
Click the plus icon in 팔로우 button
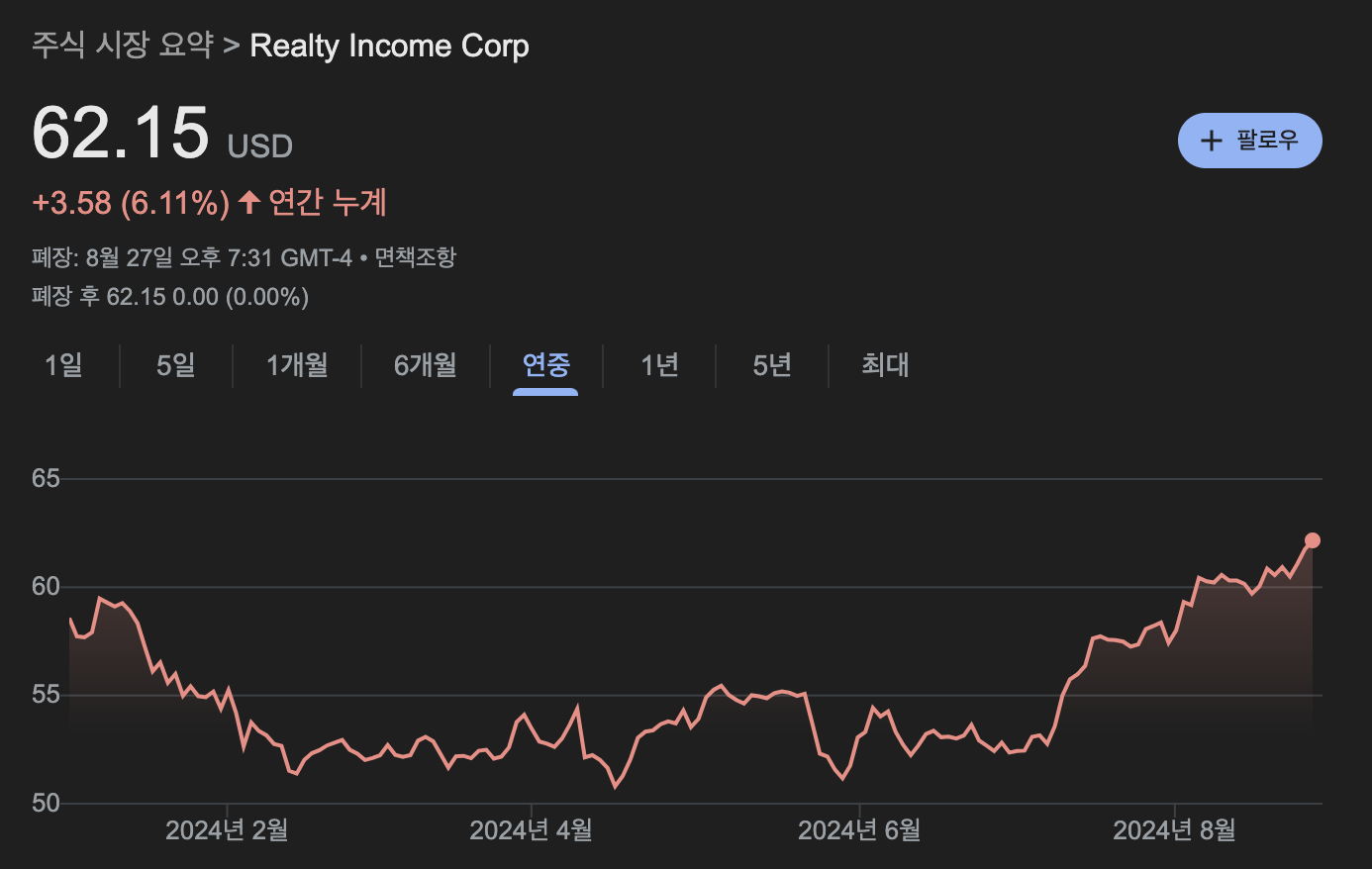[1211, 141]
